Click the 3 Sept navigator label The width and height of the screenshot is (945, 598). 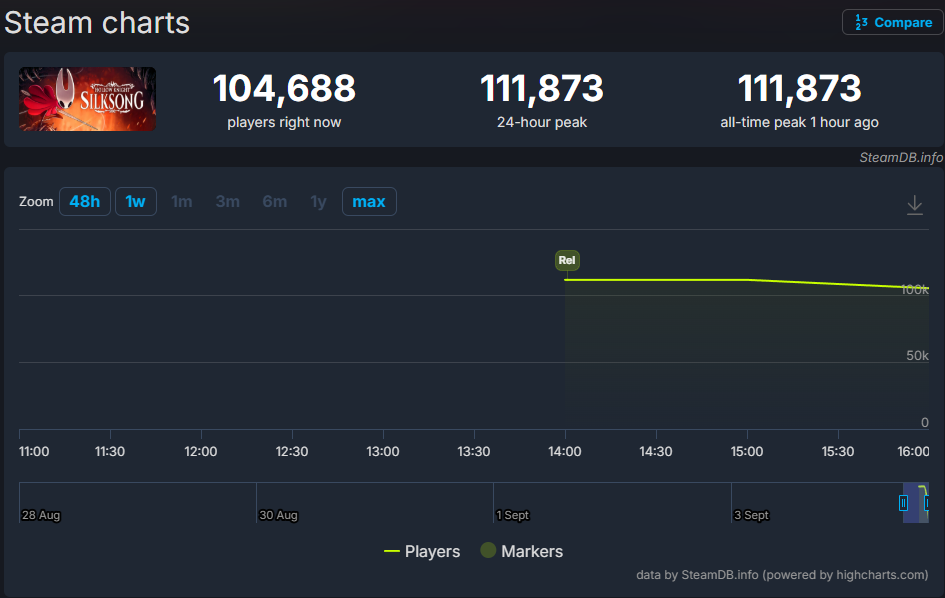coord(751,515)
